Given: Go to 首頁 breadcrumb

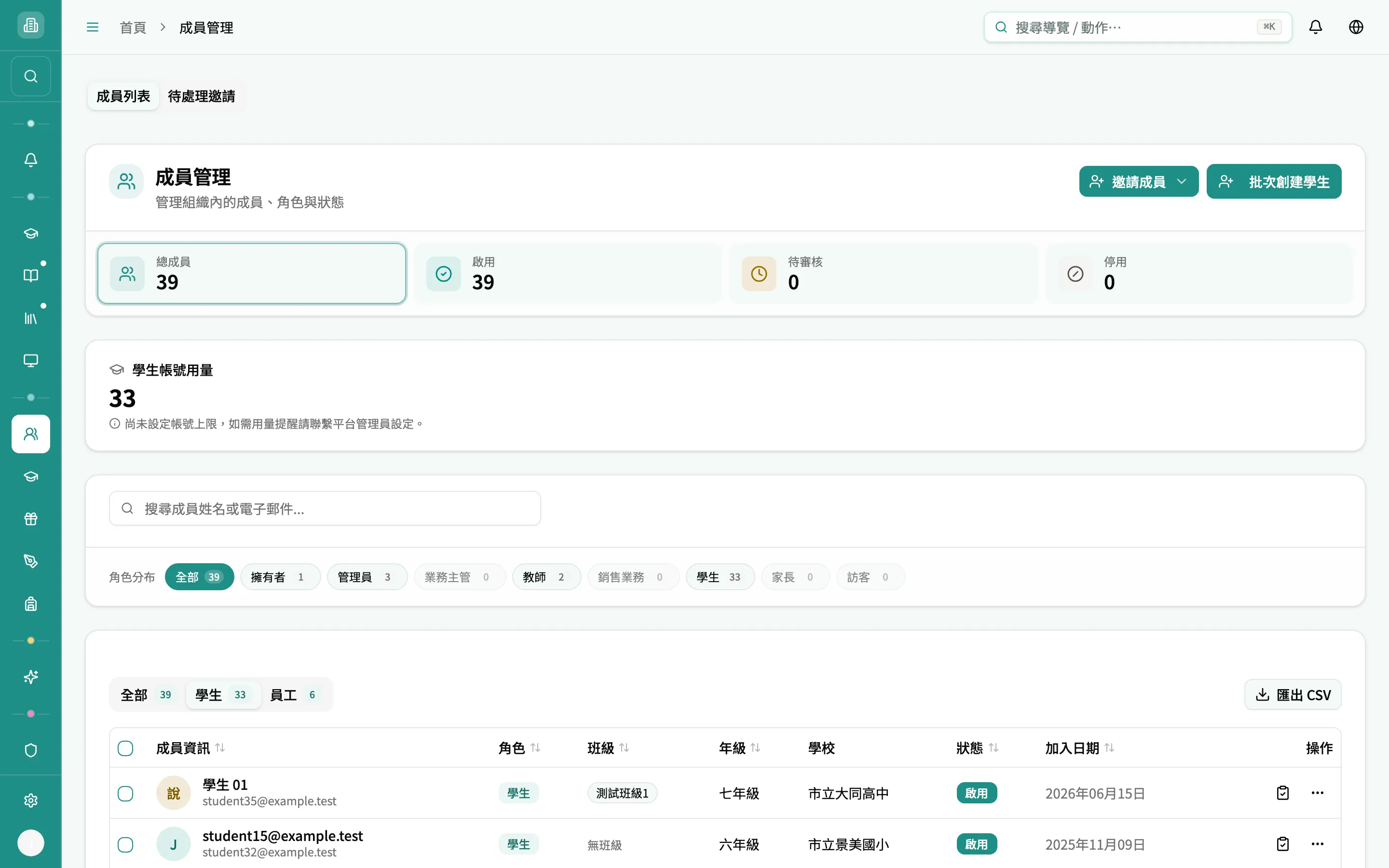Looking at the screenshot, I should tap(133, 27).
